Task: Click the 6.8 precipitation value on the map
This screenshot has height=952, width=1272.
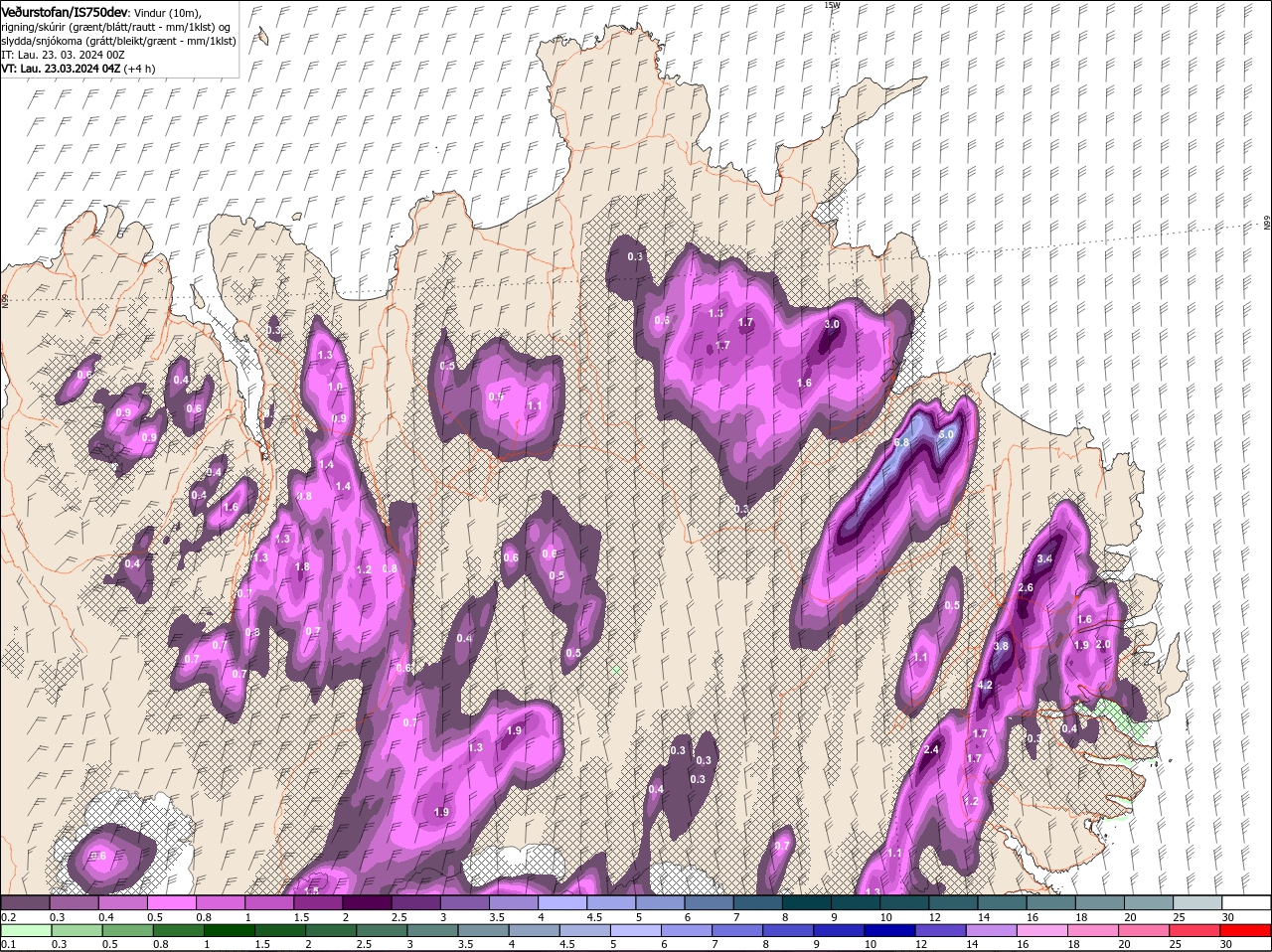Action: (x=902, y=442)
